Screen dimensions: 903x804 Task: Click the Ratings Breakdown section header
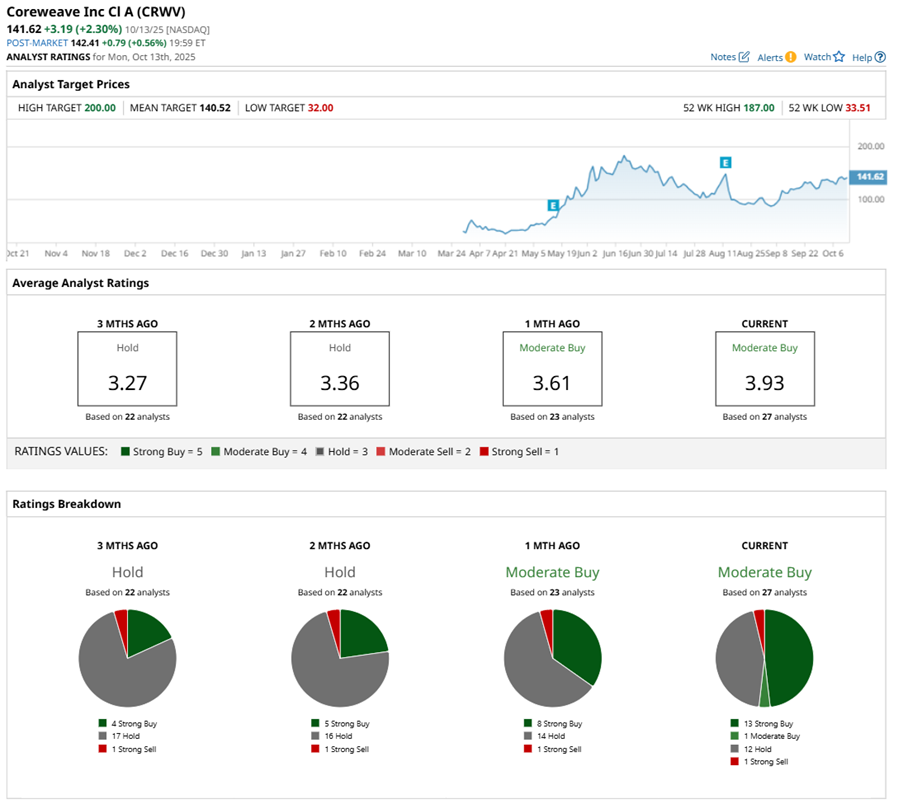[x=66, y=504]
